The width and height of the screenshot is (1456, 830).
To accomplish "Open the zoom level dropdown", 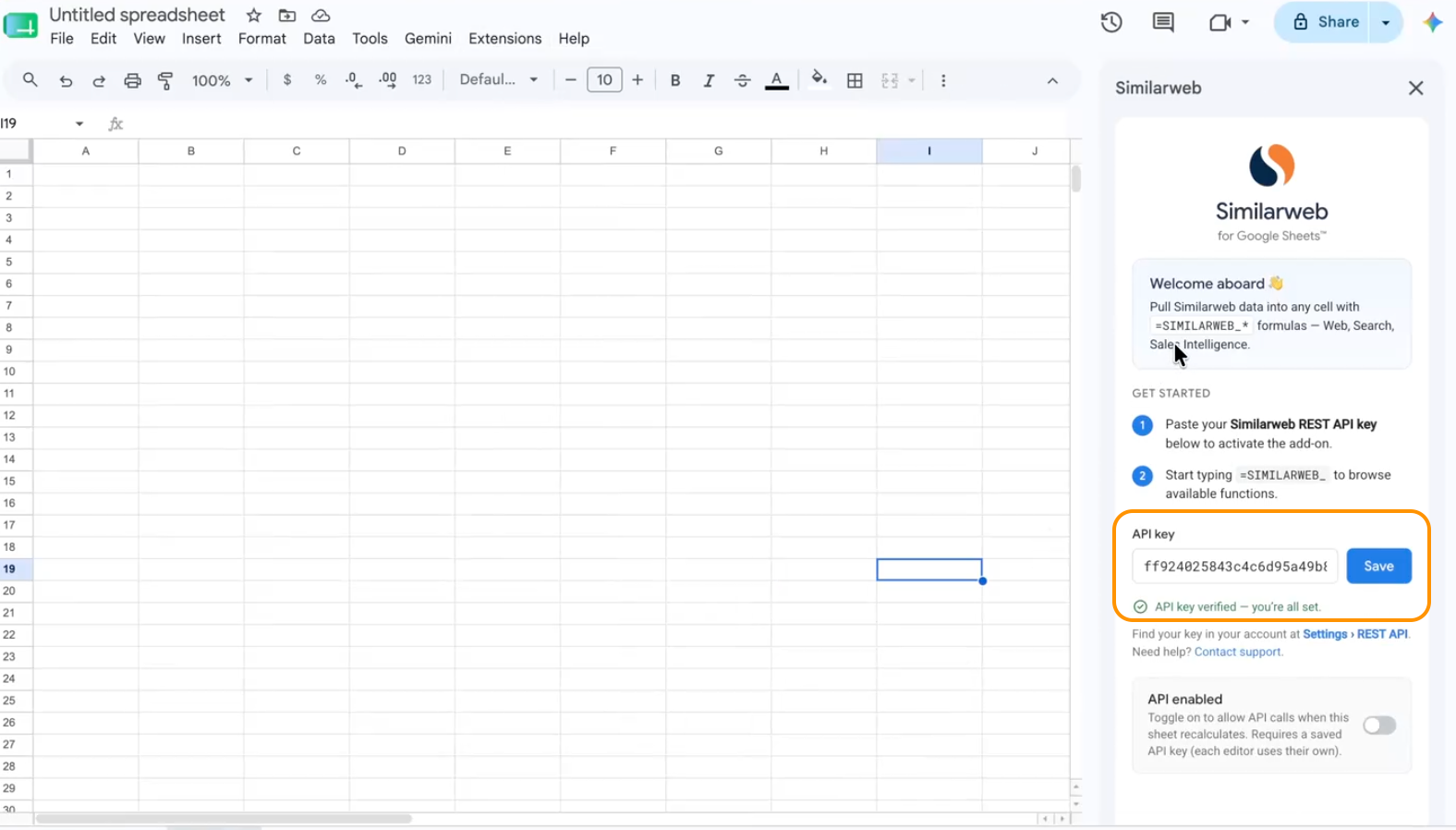I will click(222, 80).
